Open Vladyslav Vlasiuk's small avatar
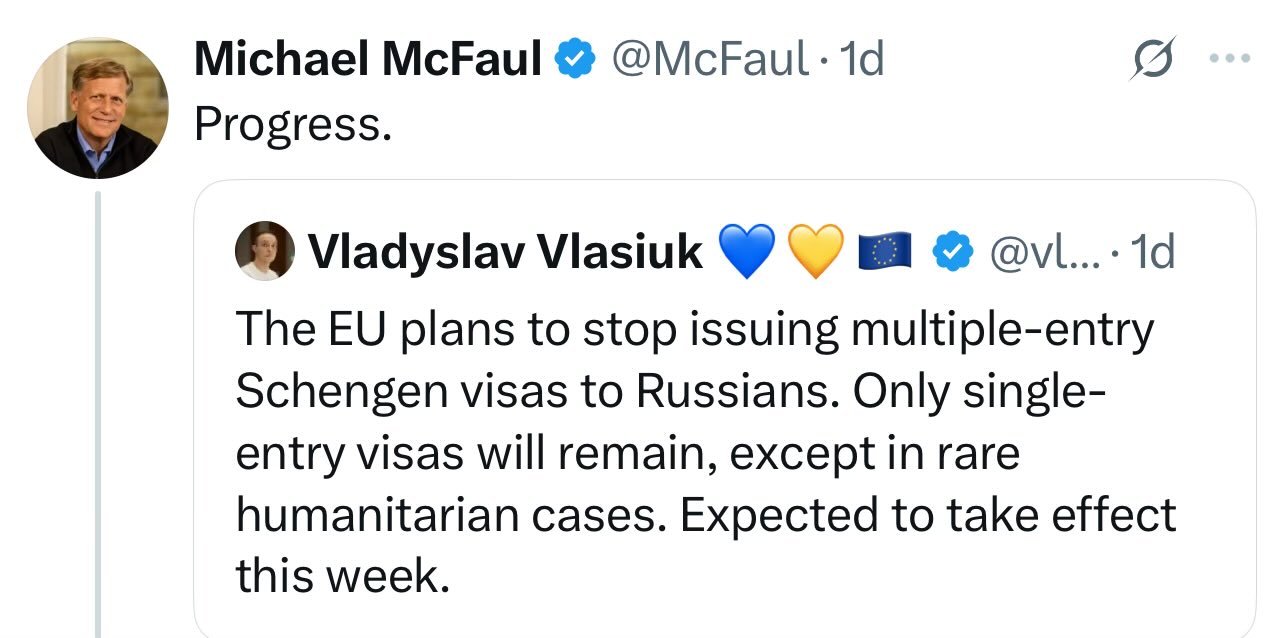 (x=265, y=251)
